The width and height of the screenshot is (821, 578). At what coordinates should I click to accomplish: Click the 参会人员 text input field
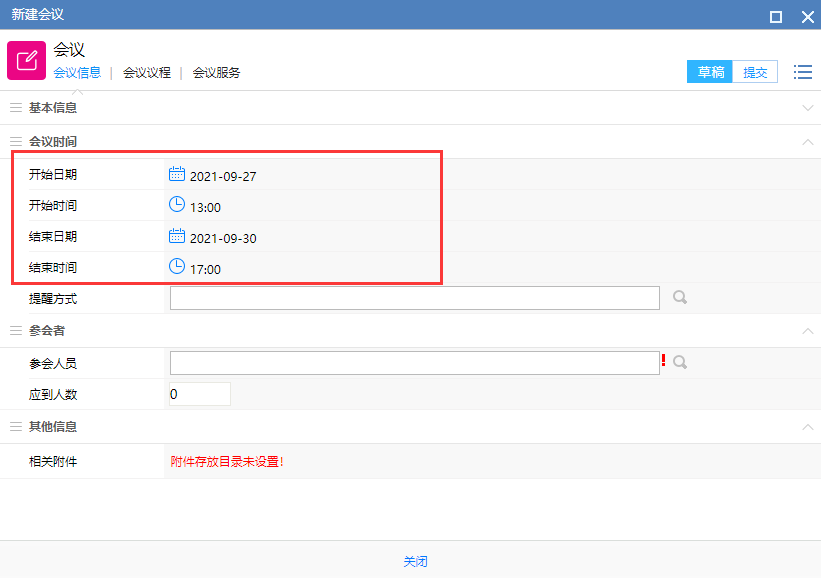point(414,362)
